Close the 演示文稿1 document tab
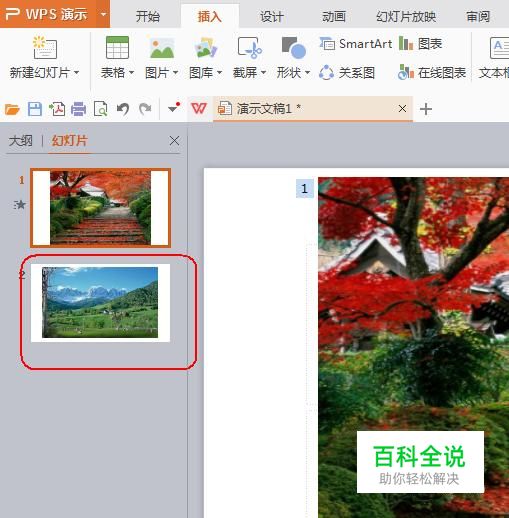This screenshot has height=518, width=509. (402, 109)
